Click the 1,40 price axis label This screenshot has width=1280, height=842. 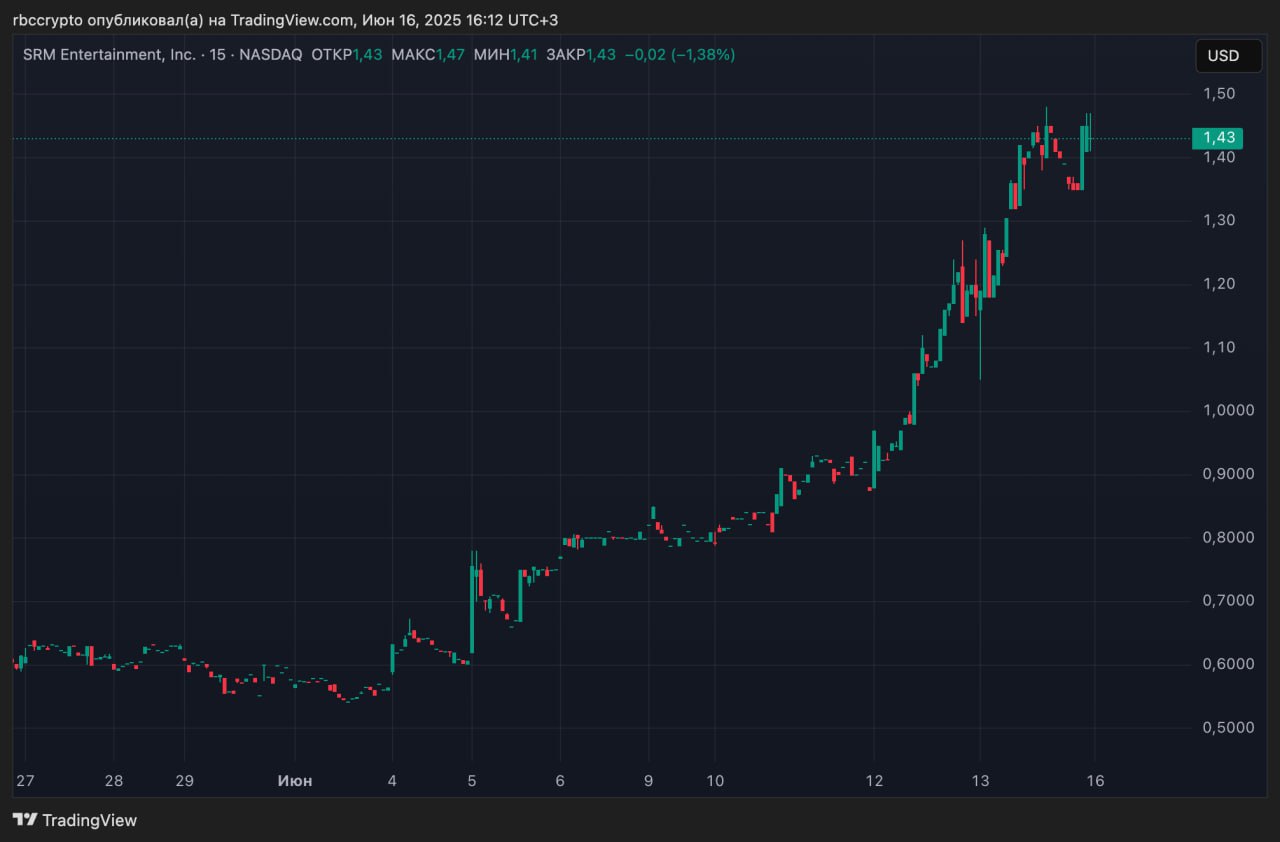tap(1219, 157)
